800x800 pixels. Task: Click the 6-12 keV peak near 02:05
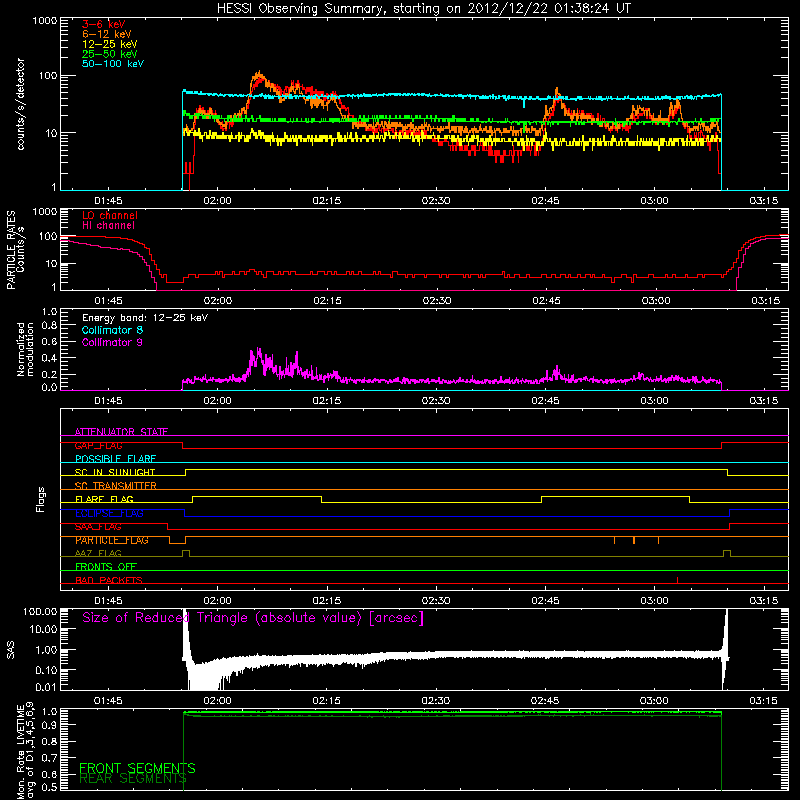[x=259, y=74]
